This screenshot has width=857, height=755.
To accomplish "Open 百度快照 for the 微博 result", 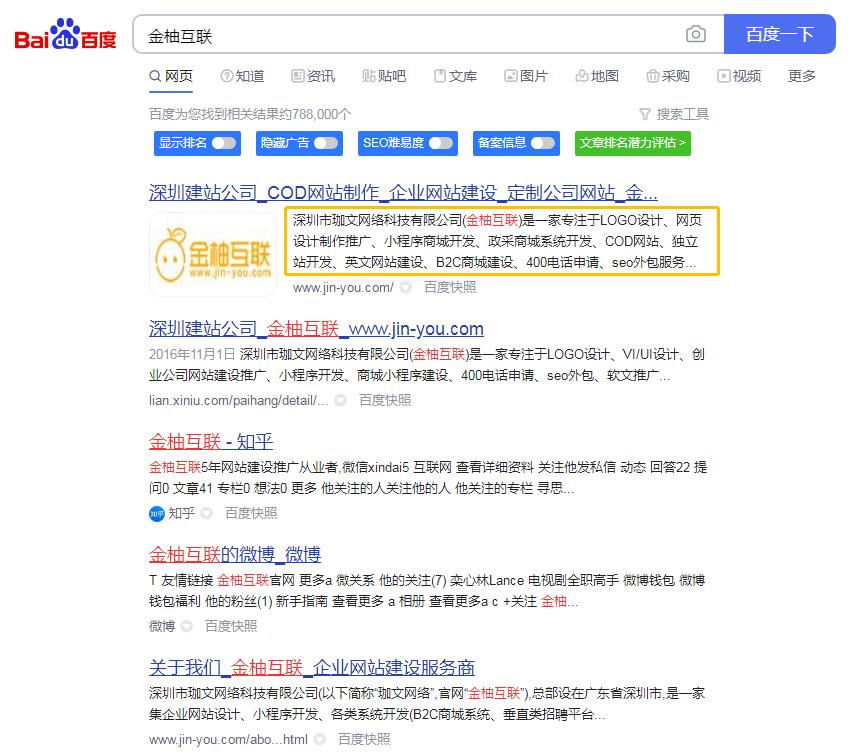I will click(231, 627).
